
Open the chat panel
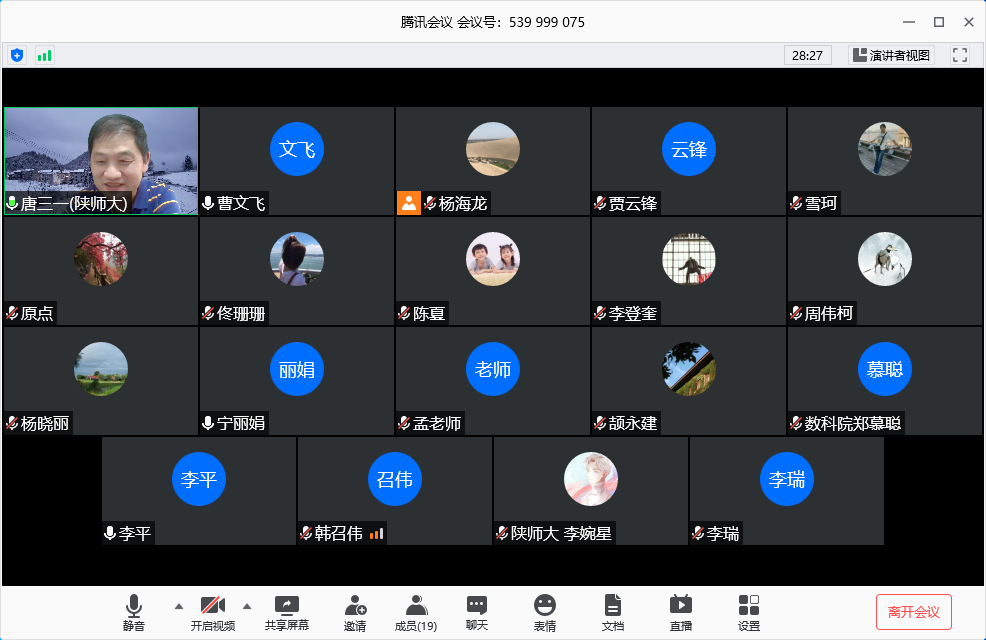coord(477,613)
